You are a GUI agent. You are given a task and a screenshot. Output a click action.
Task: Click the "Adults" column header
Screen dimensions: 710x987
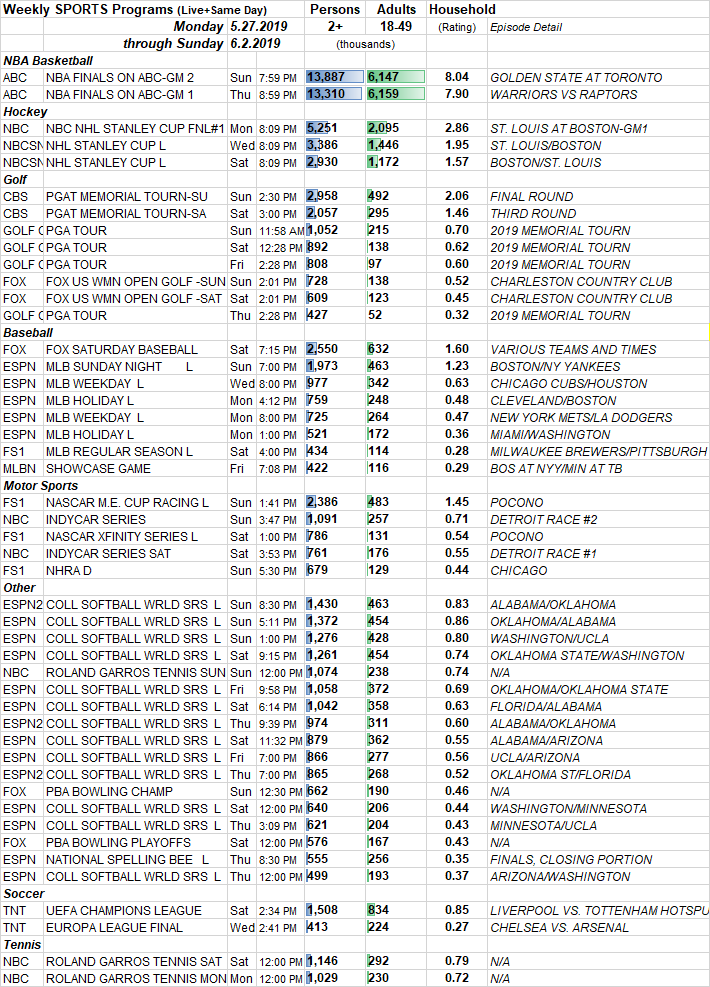(396, 9)
